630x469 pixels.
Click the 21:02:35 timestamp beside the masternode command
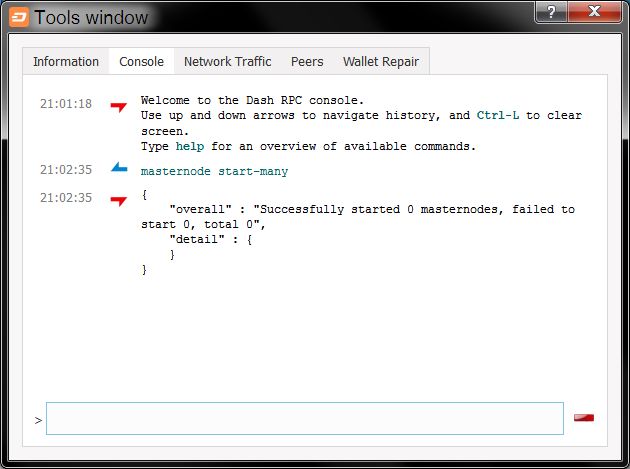pyautogui.click(x=66, y=170)
